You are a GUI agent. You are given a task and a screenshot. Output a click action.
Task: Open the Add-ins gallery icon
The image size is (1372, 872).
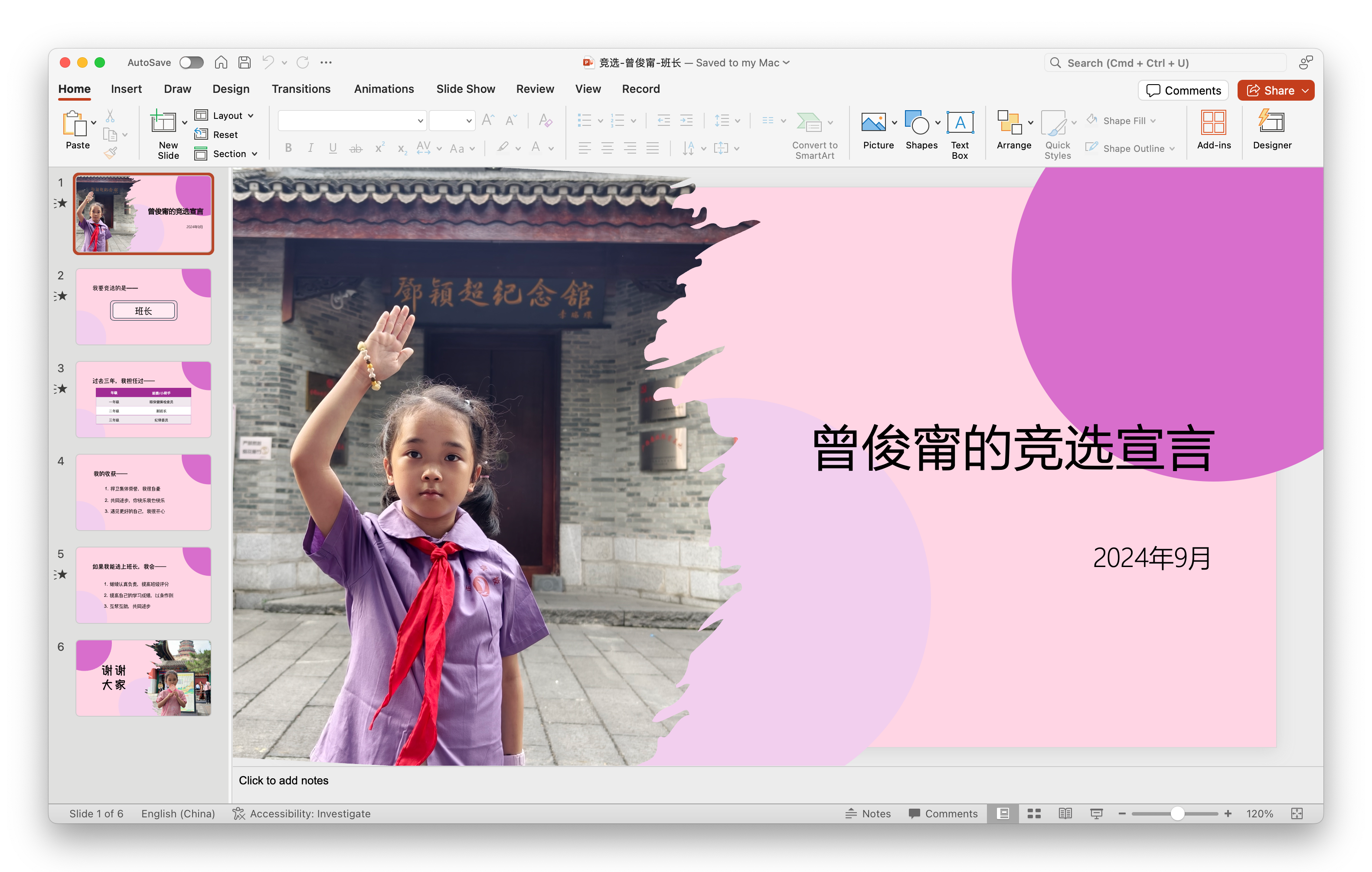1213,122
